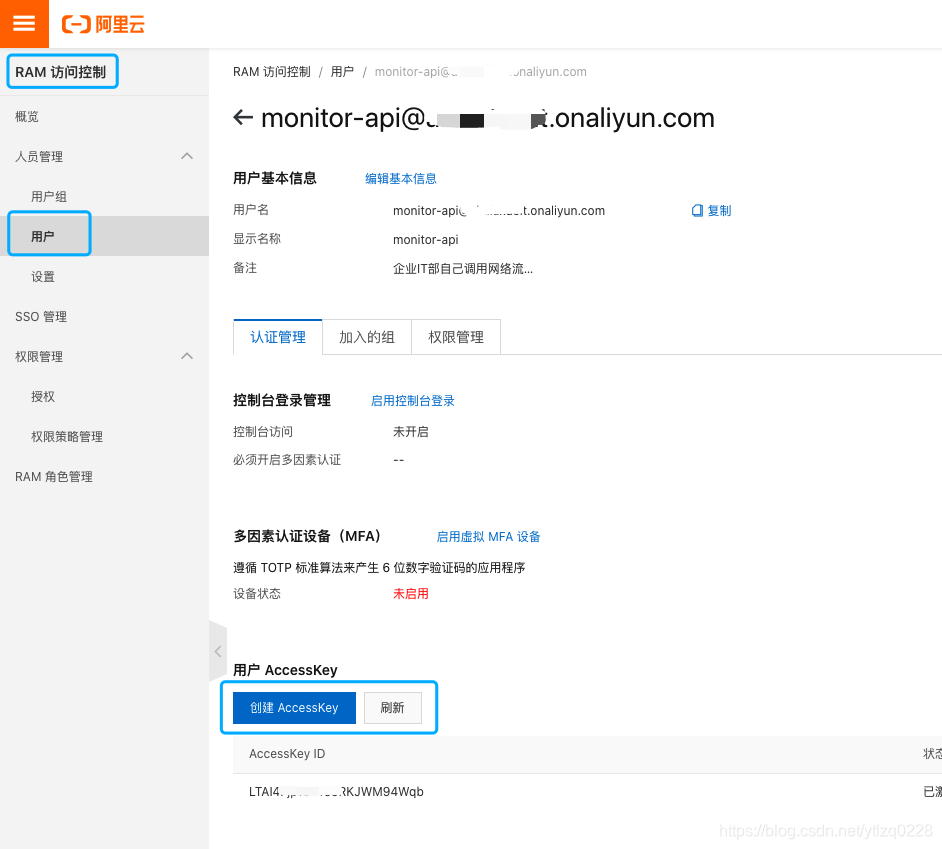Viewport: 942px width, 849px height.
Task: Open 用户组 in the sidebar
Action: (49, 196)
